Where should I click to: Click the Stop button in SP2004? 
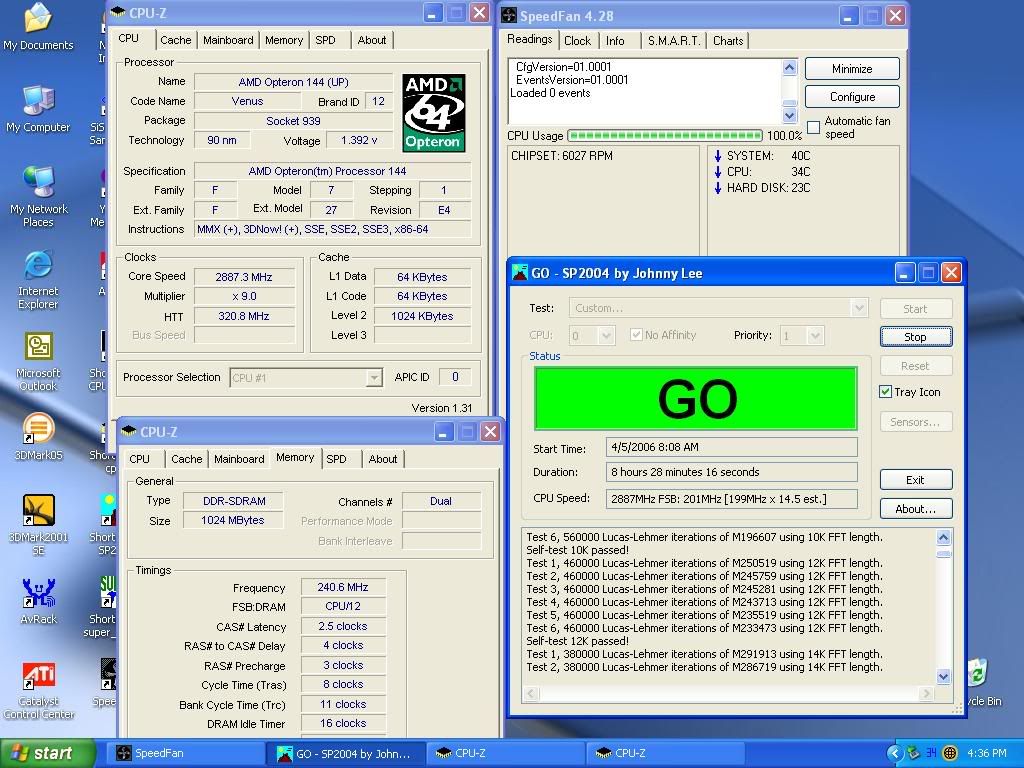(915, 337)
